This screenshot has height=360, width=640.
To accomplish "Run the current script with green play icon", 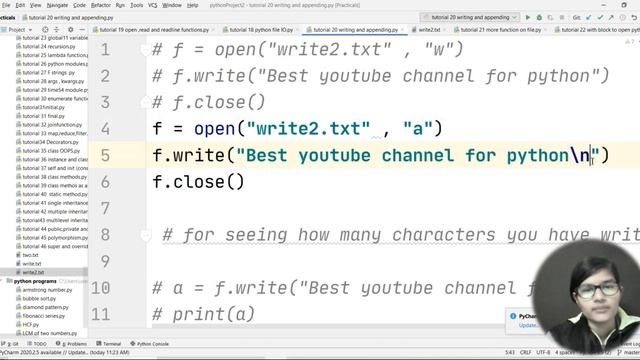I will pos(528,18).
